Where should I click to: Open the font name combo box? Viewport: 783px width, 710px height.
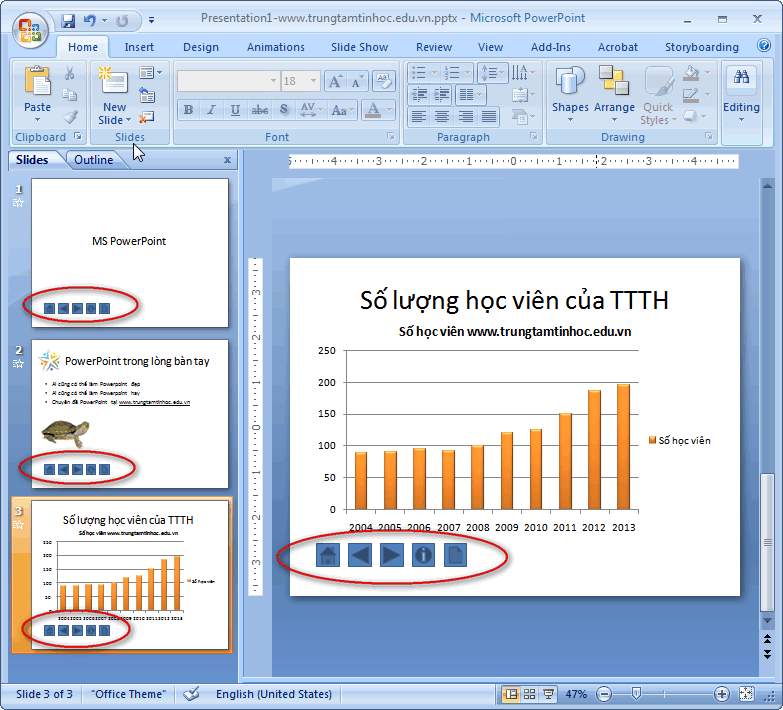click(229, 81)
